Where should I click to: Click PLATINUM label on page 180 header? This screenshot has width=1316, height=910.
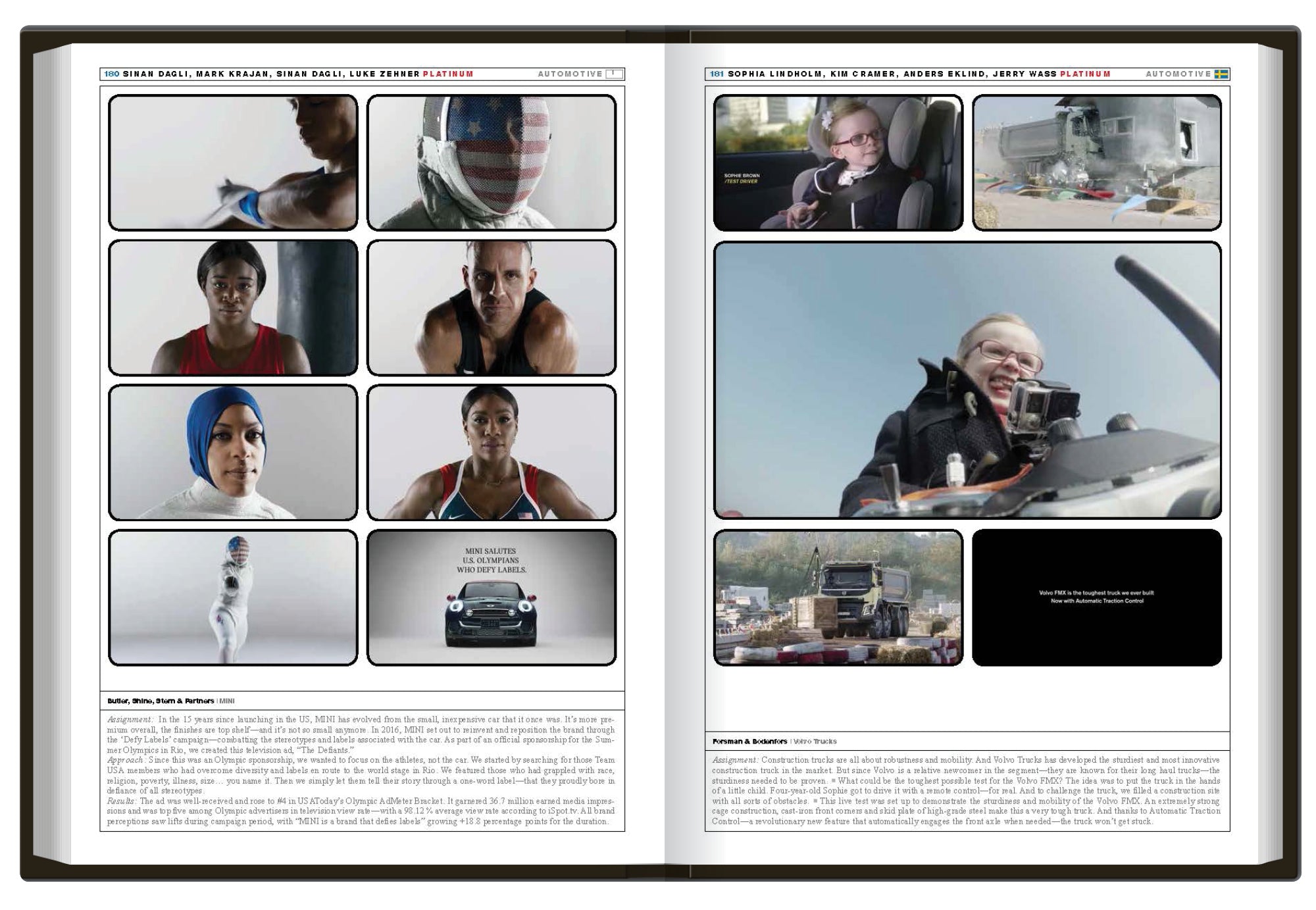(x=448, y=74)
